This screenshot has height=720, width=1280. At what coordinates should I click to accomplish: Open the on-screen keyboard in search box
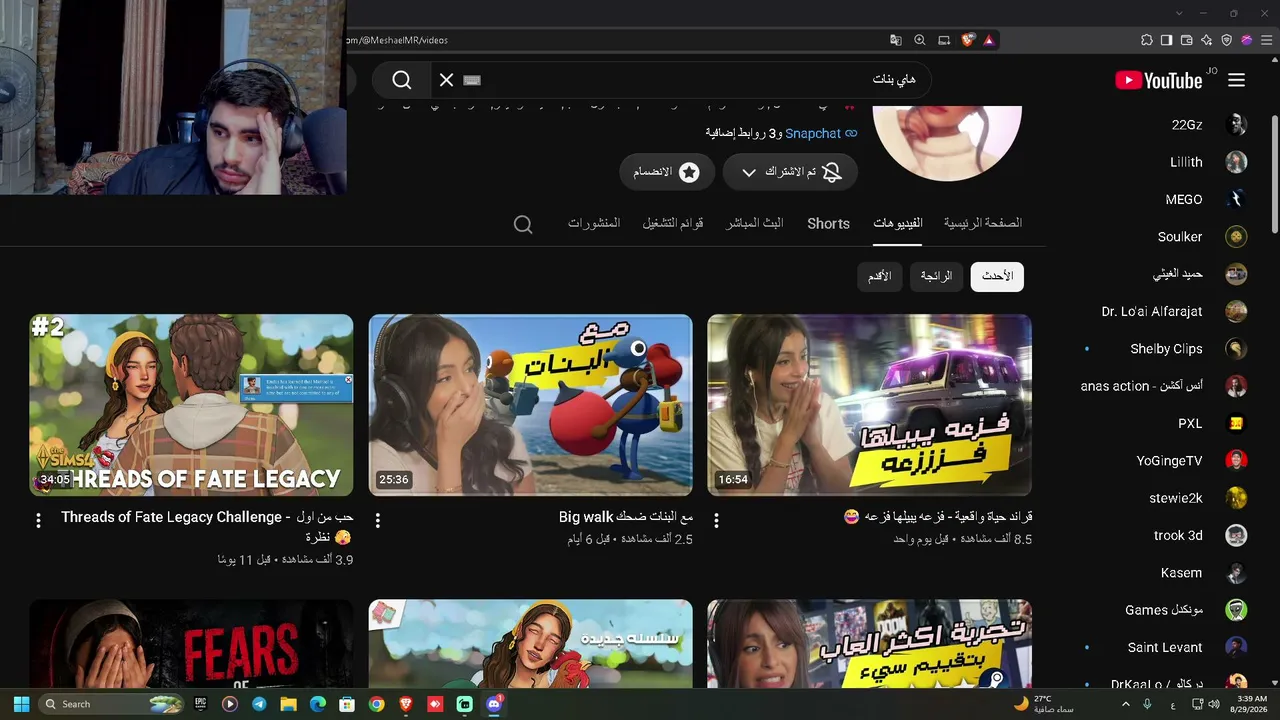tap(473, 80)
